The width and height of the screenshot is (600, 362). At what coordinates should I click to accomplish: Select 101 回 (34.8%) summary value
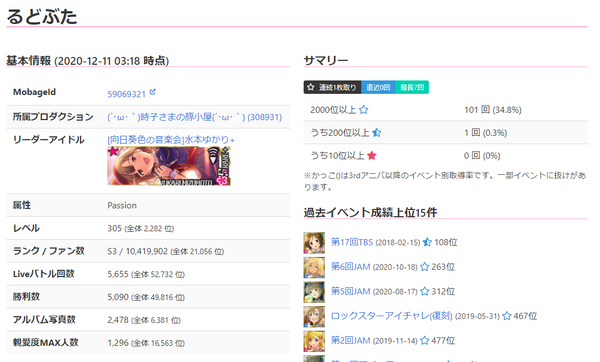pyautogui.click(x=493, y=110)
